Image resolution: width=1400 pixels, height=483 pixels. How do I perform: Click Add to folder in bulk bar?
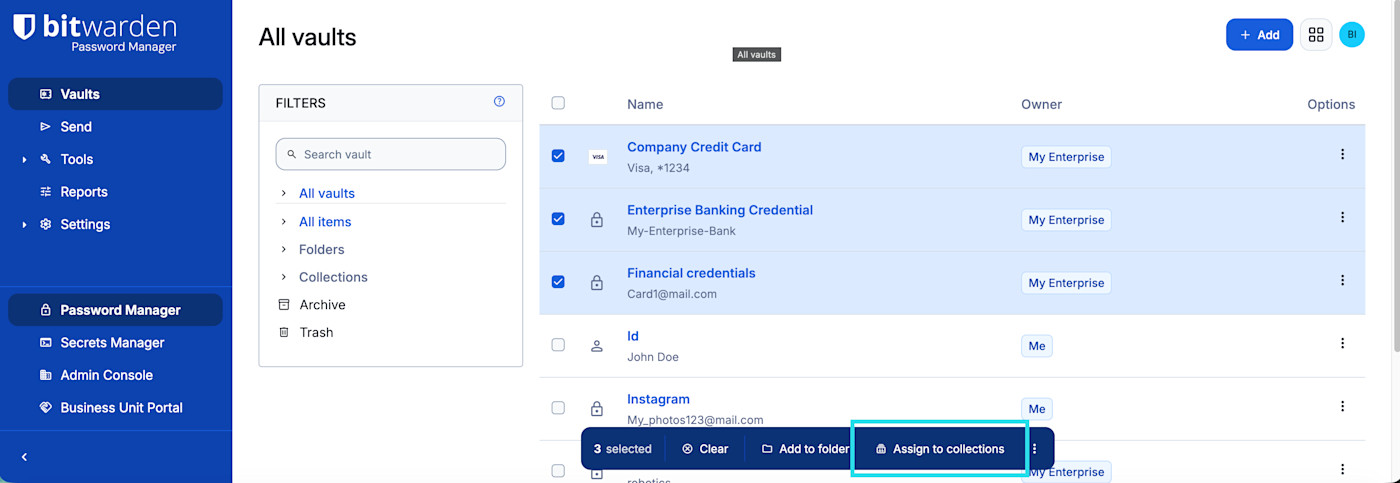tap(805, 449)
